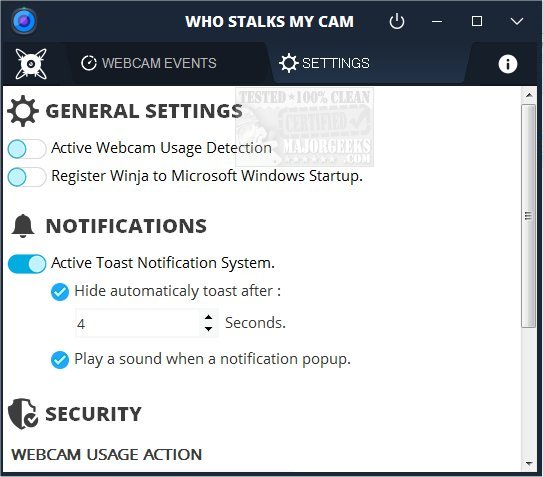Switch to the Webcam Events tab
Screen dimensions: 543x477
(x=149, y=63)
